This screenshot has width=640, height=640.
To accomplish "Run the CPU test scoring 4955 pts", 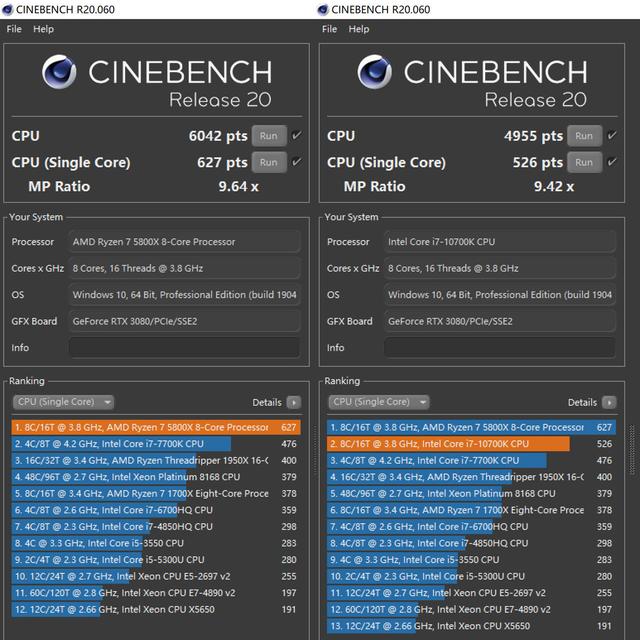I will [x=584, y=136].
